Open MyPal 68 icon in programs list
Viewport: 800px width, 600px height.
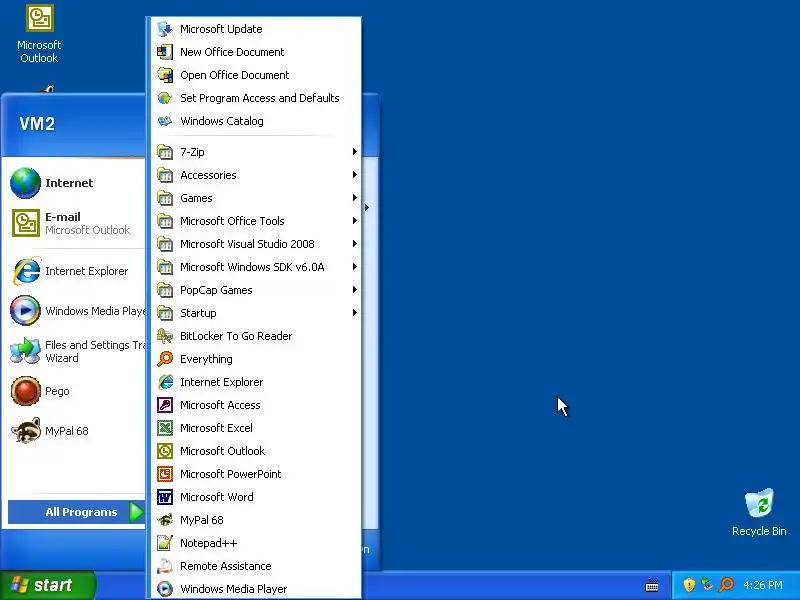165,520
